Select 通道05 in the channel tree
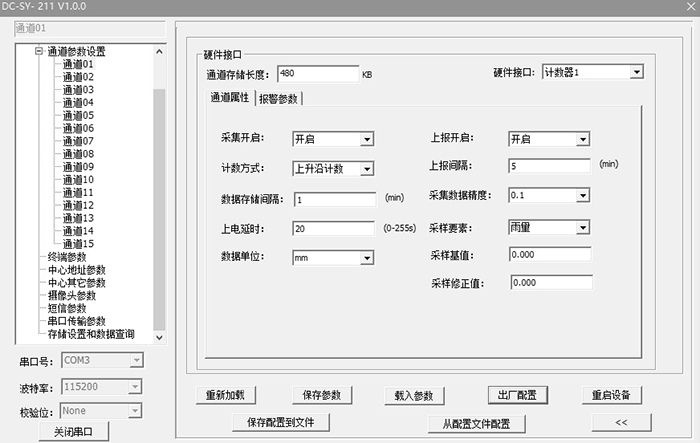This screenshot has height=443, width=700. [x=78, y=115]
